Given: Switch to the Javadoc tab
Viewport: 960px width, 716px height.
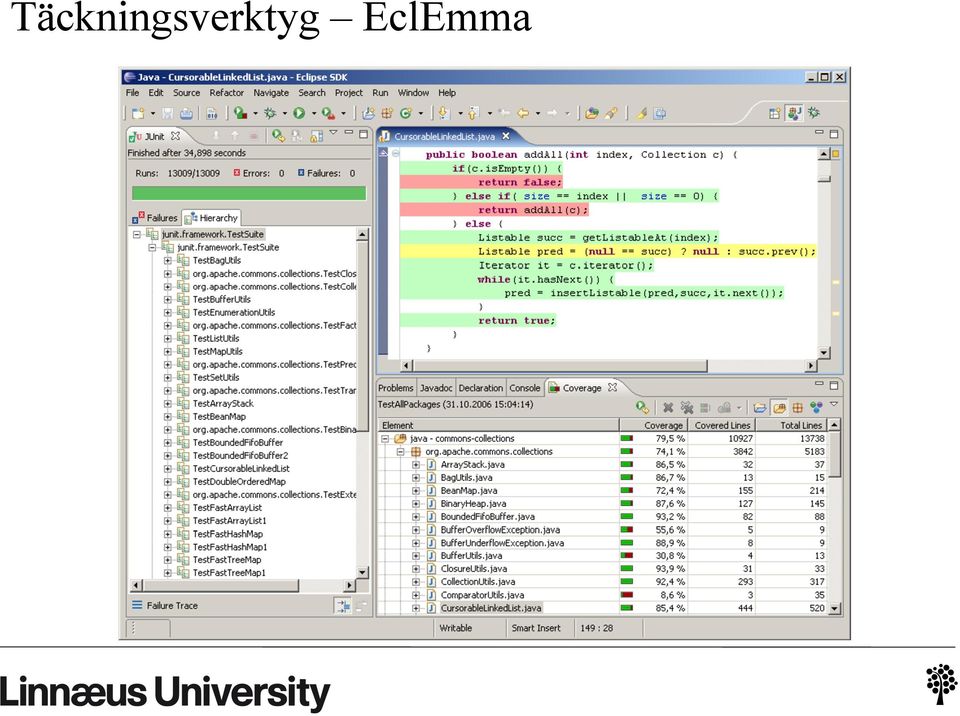Looking at the screenshot, I should click(436, 388).
